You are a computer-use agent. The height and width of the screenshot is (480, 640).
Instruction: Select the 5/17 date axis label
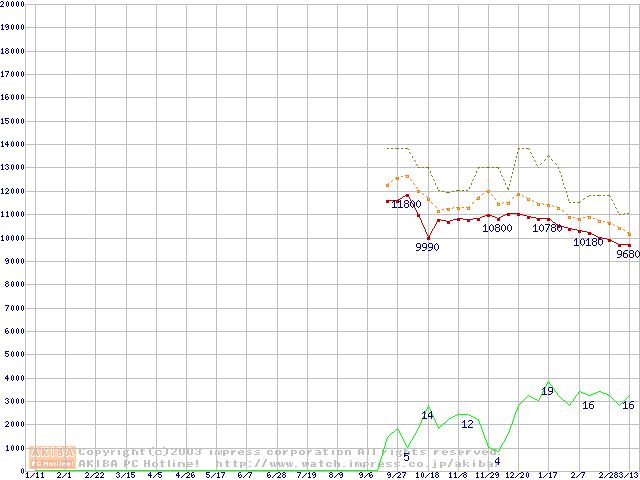(x=215, y=475)
